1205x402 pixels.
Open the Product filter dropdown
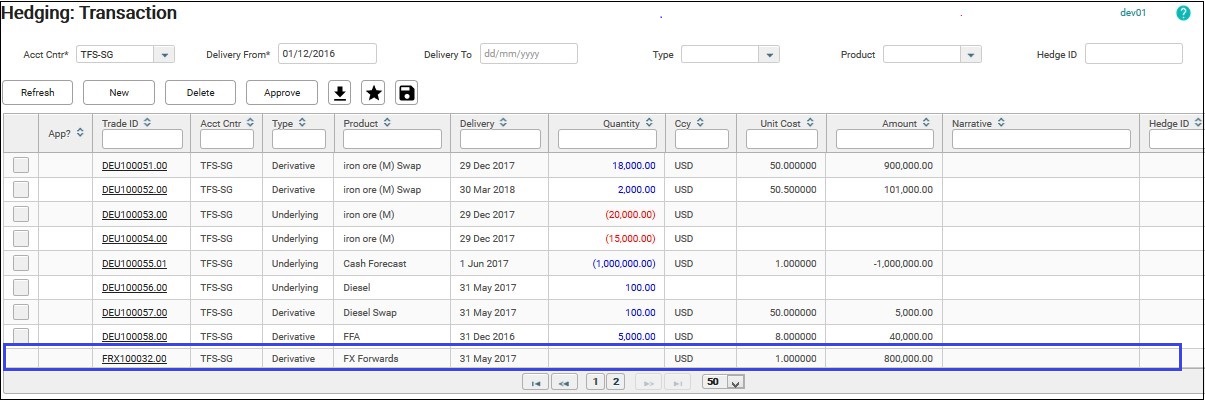(970, 54)
